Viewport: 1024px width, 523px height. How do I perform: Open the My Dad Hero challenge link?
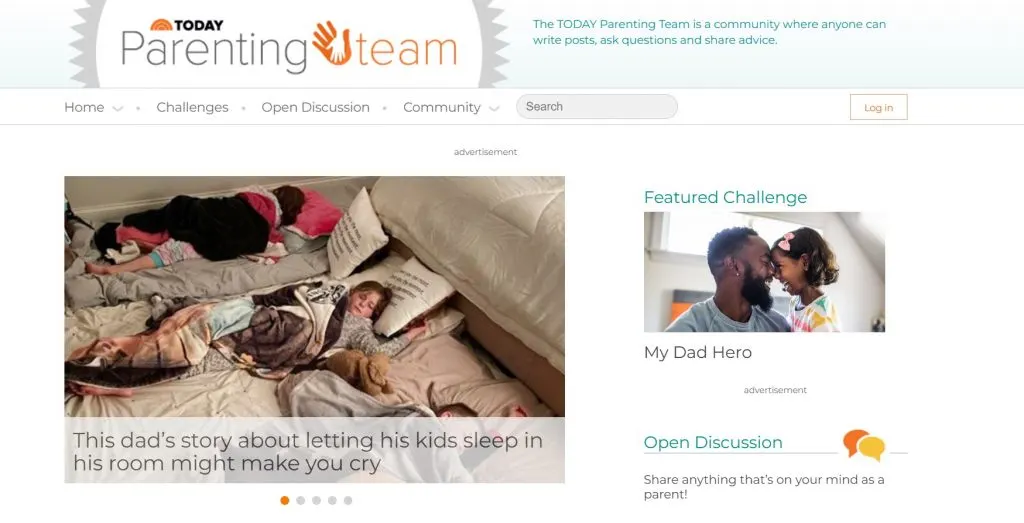click(697, 353)
